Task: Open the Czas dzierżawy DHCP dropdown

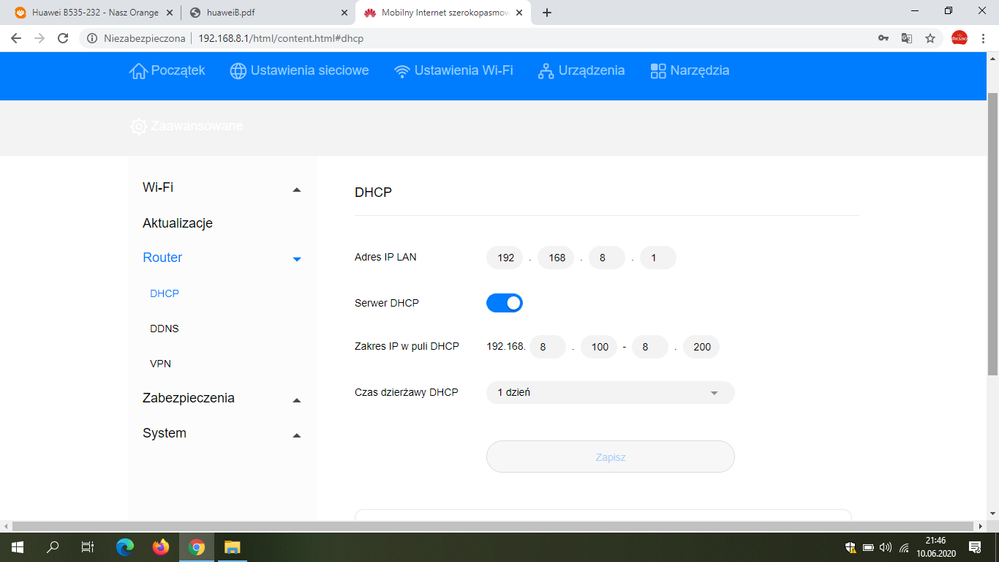Action: coord(610,393)
